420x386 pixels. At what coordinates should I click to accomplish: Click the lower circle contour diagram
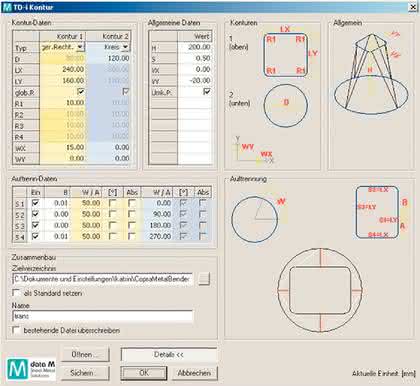pyautogui.click(x=285, y=105)
